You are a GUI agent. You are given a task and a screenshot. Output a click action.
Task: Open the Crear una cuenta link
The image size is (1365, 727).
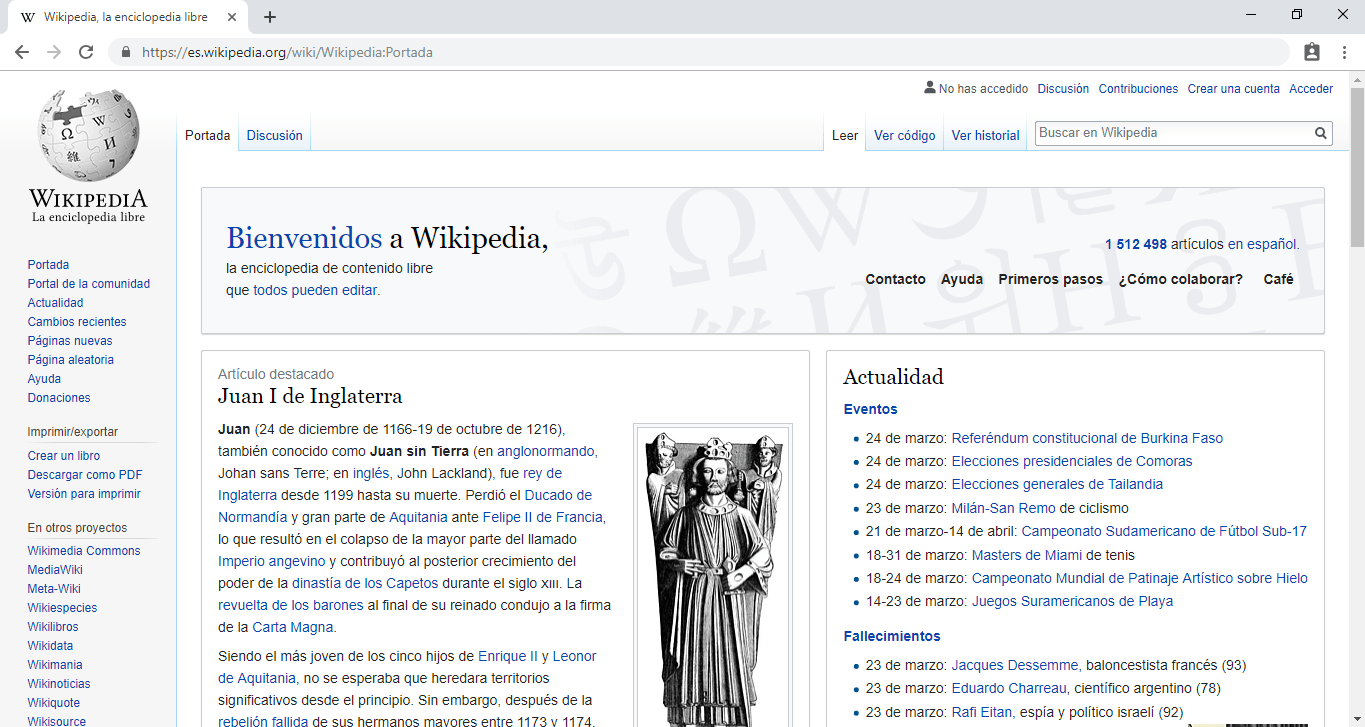coord(1233,89)
